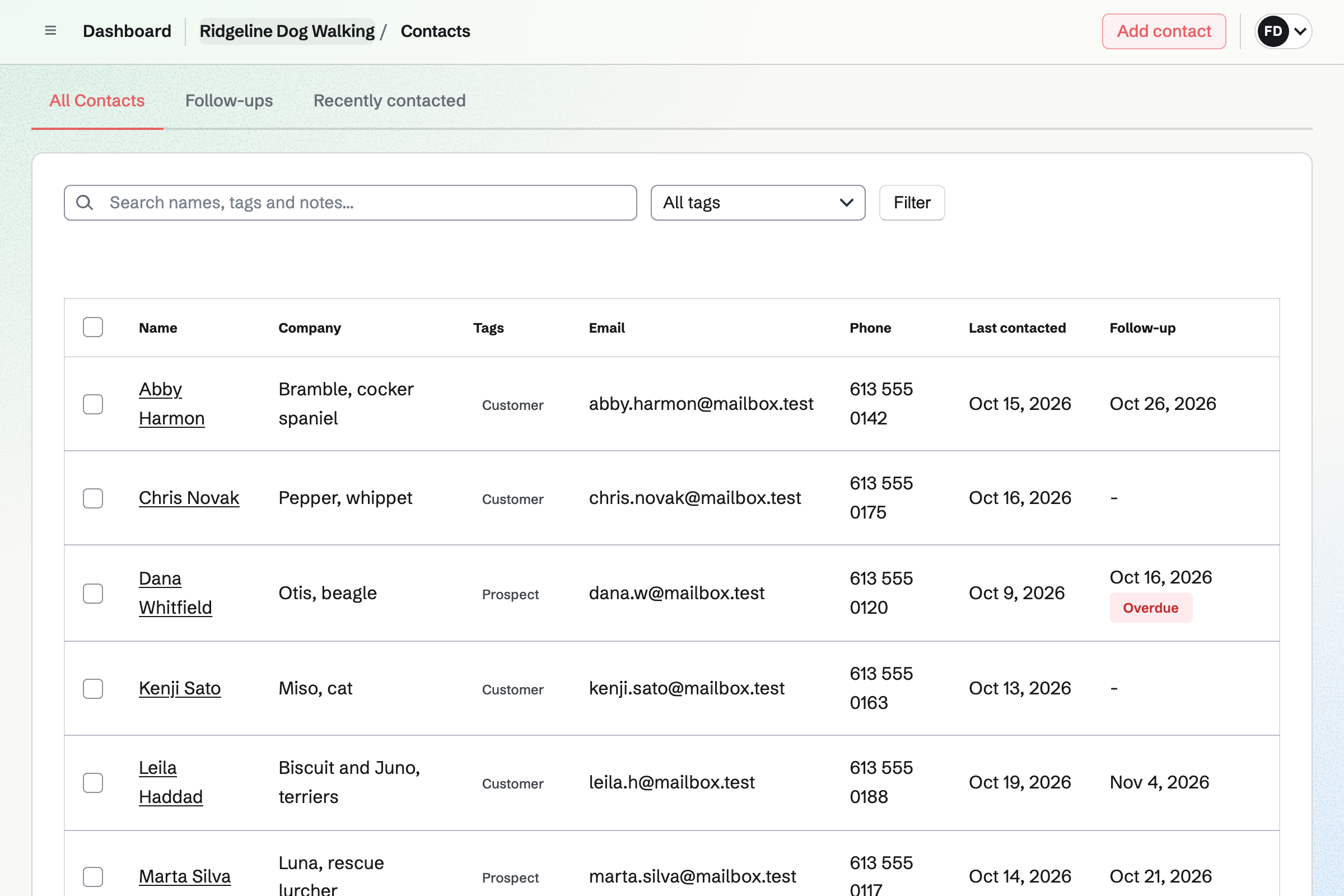This screenshot has height=896, width=1344.
Task: Switch to the Follow-ups tab
Action: click(229, 101)
